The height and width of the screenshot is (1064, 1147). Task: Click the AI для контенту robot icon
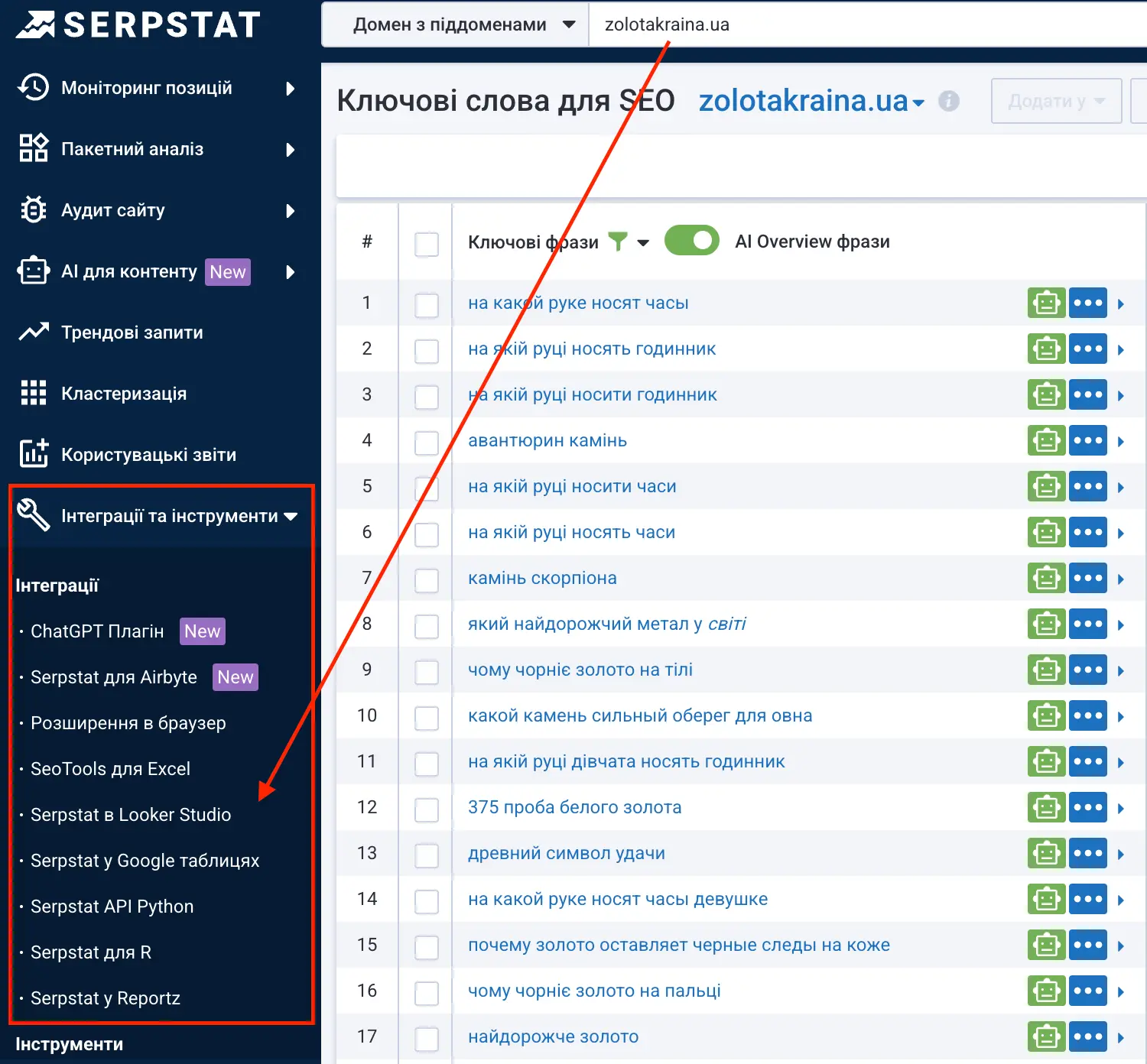[34, 271]
